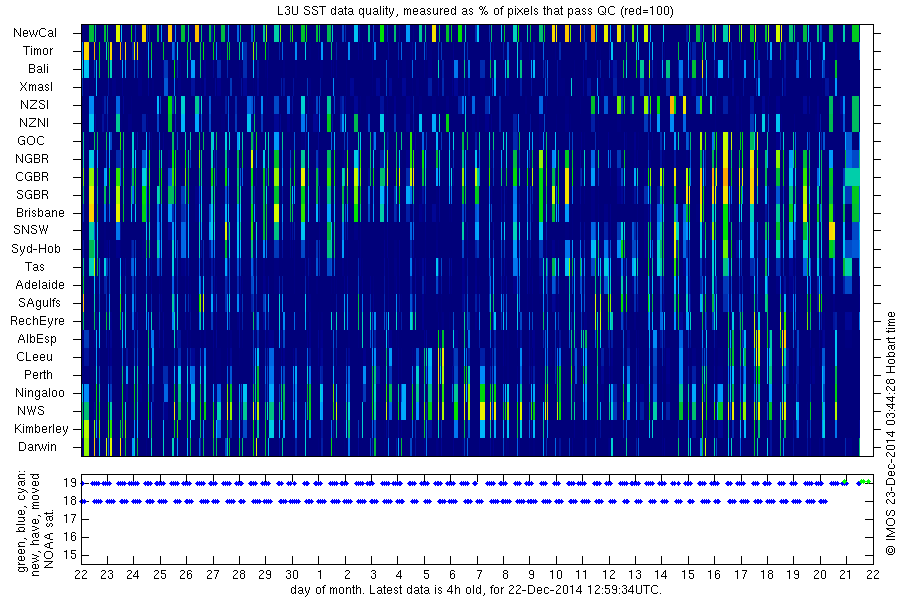Screen dimensions: 900x600
Task: Click satellite number 15 on lower axis
Action: pos(70,555)
